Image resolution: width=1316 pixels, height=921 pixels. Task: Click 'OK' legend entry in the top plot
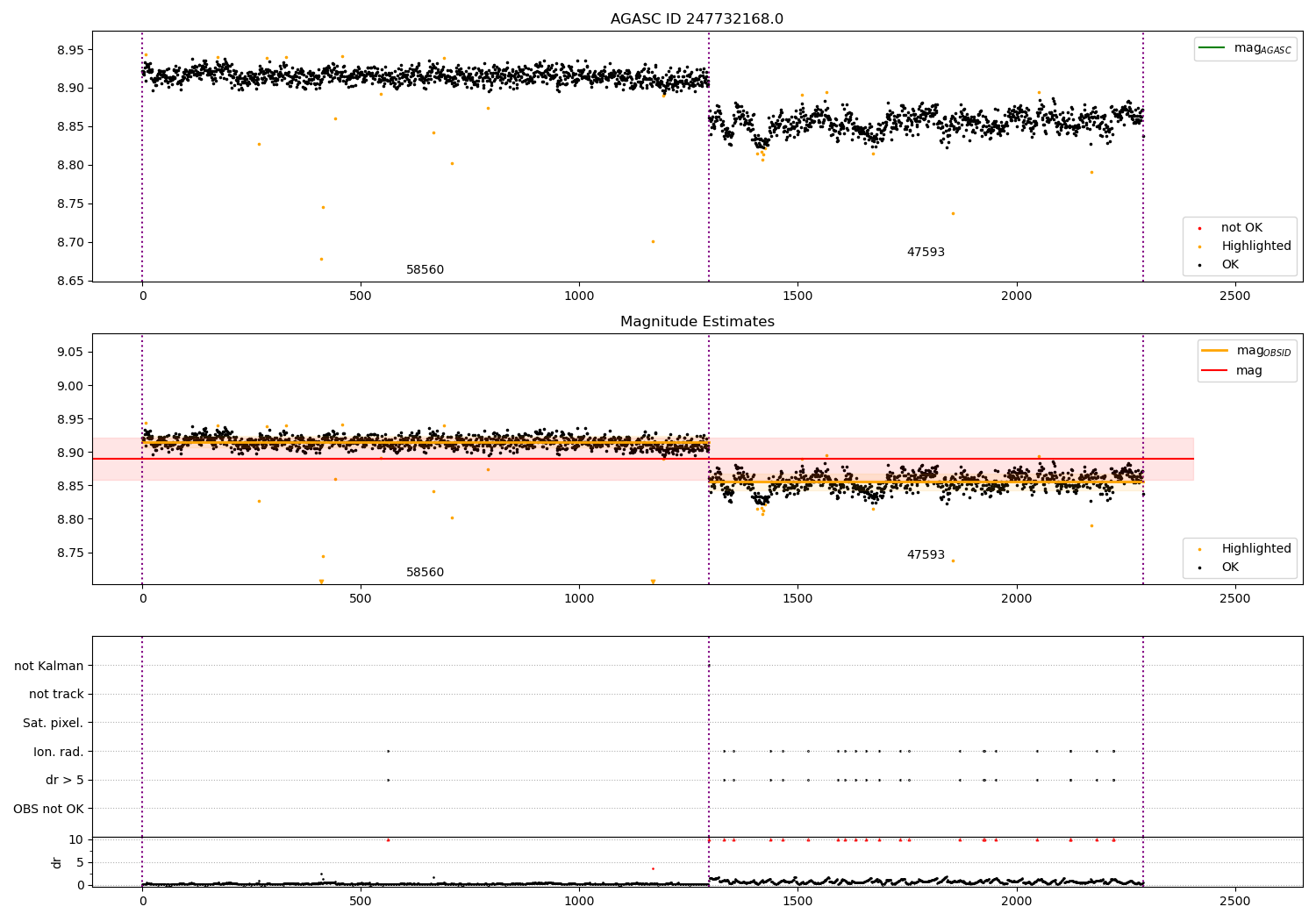pyautogui.click(x=1221, y=265)
